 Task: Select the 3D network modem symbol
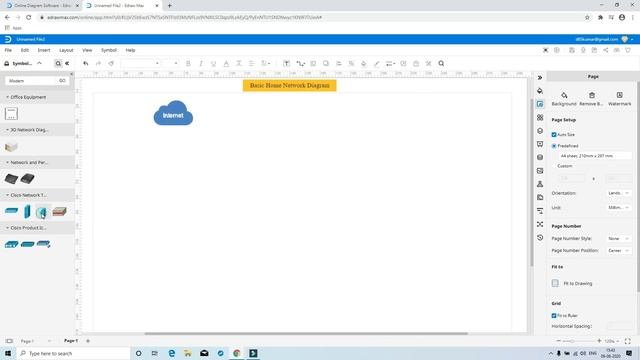click(11, 147)
